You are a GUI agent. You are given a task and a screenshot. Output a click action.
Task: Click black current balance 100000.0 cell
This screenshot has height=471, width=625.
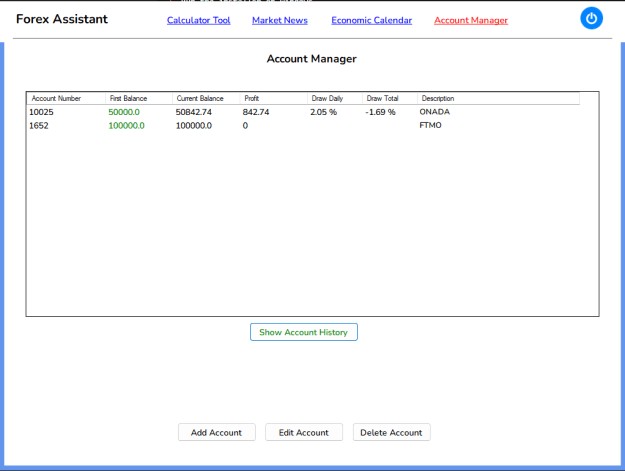(194, 126)
